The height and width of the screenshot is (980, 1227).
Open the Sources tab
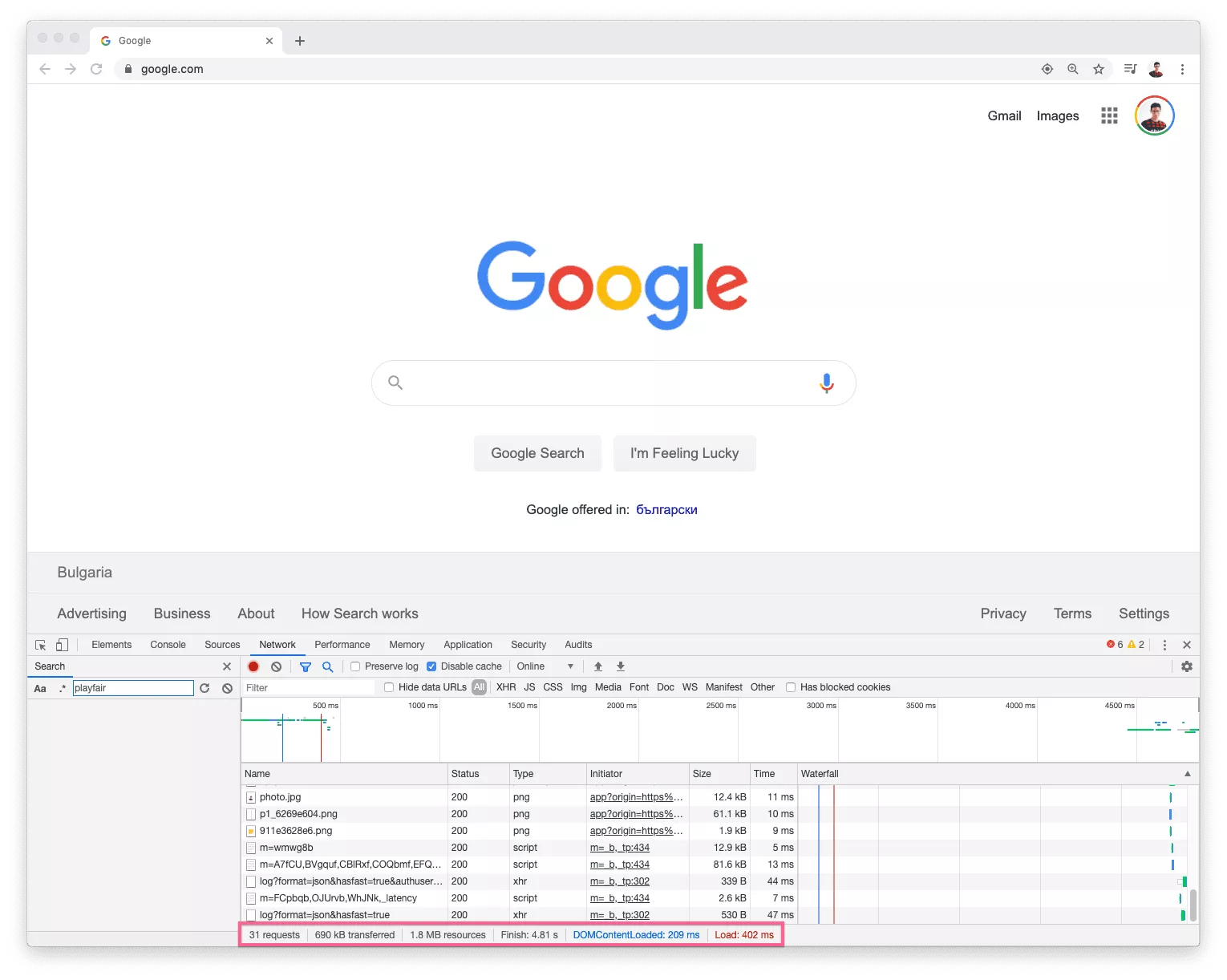pyautogui.click(x=222, y=645)
